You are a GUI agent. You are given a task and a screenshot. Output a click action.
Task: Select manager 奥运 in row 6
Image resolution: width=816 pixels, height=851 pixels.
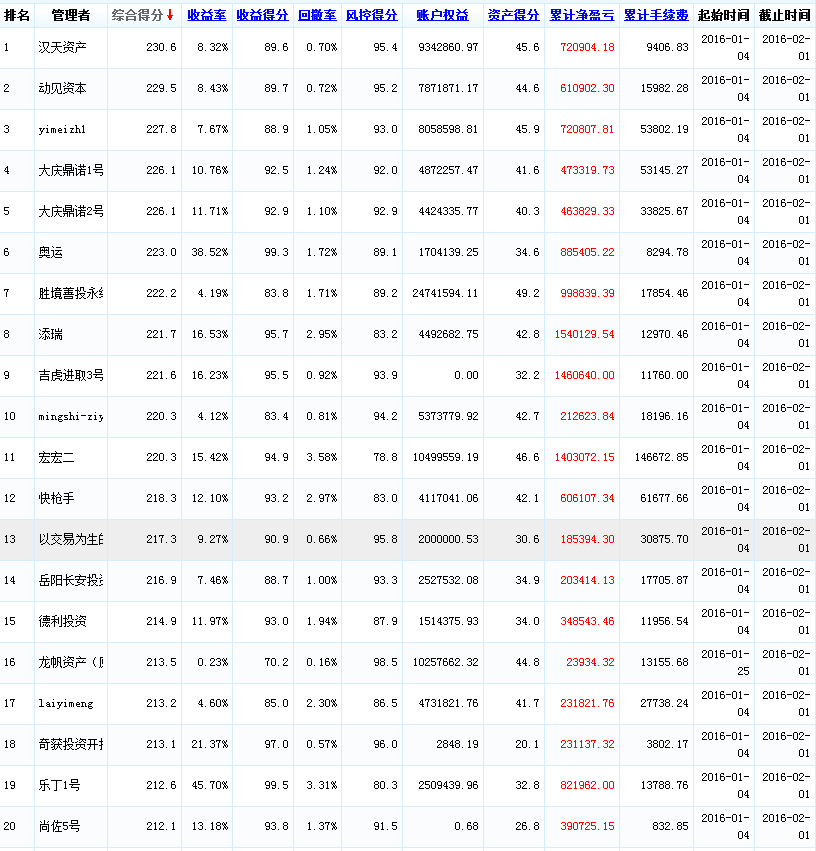click(50, 252)
